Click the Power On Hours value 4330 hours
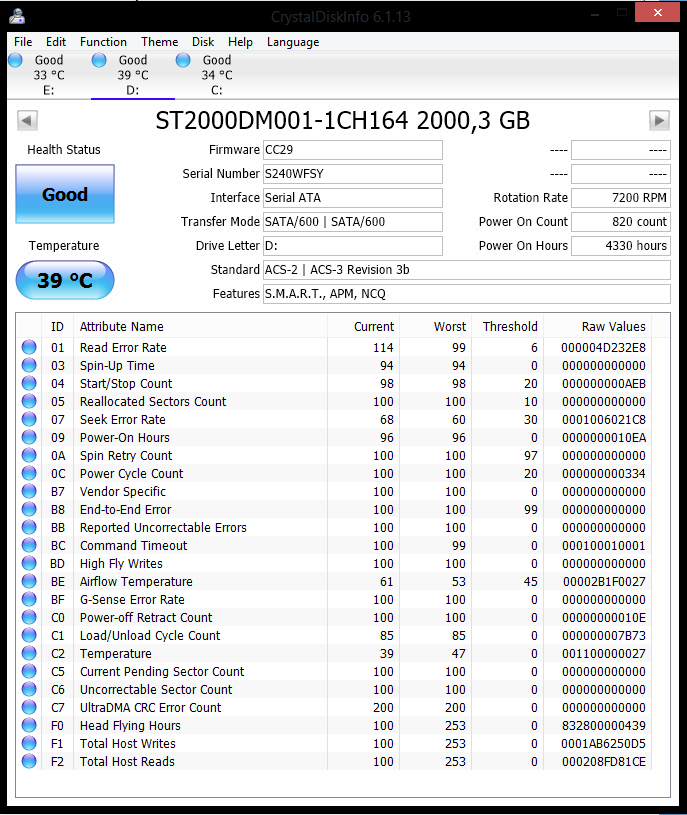This screenshot has height=815, width=687. coord(621,245)
